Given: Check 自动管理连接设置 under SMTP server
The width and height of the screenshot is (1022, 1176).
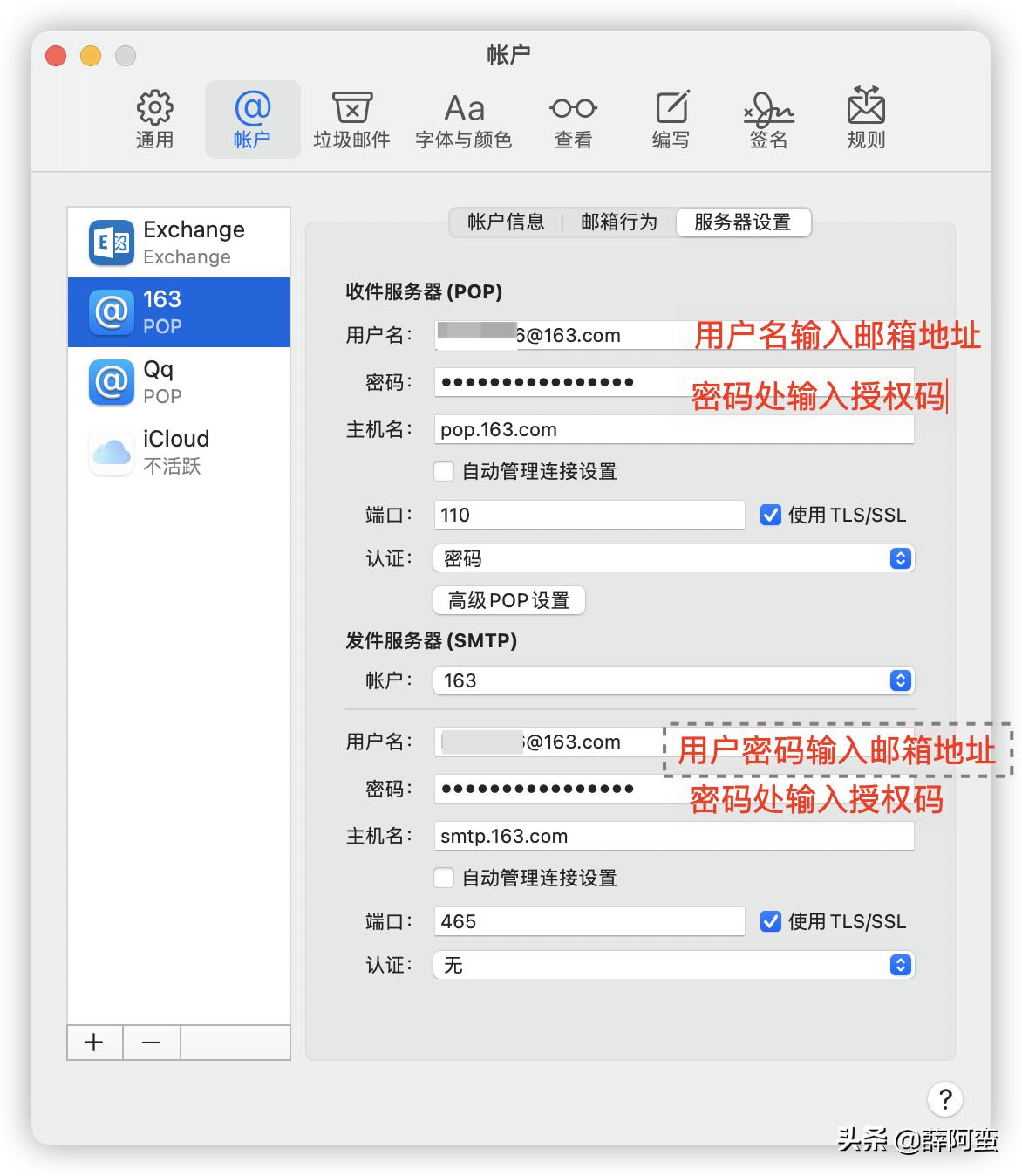Looking at the screenshot, I should (444, 878).
